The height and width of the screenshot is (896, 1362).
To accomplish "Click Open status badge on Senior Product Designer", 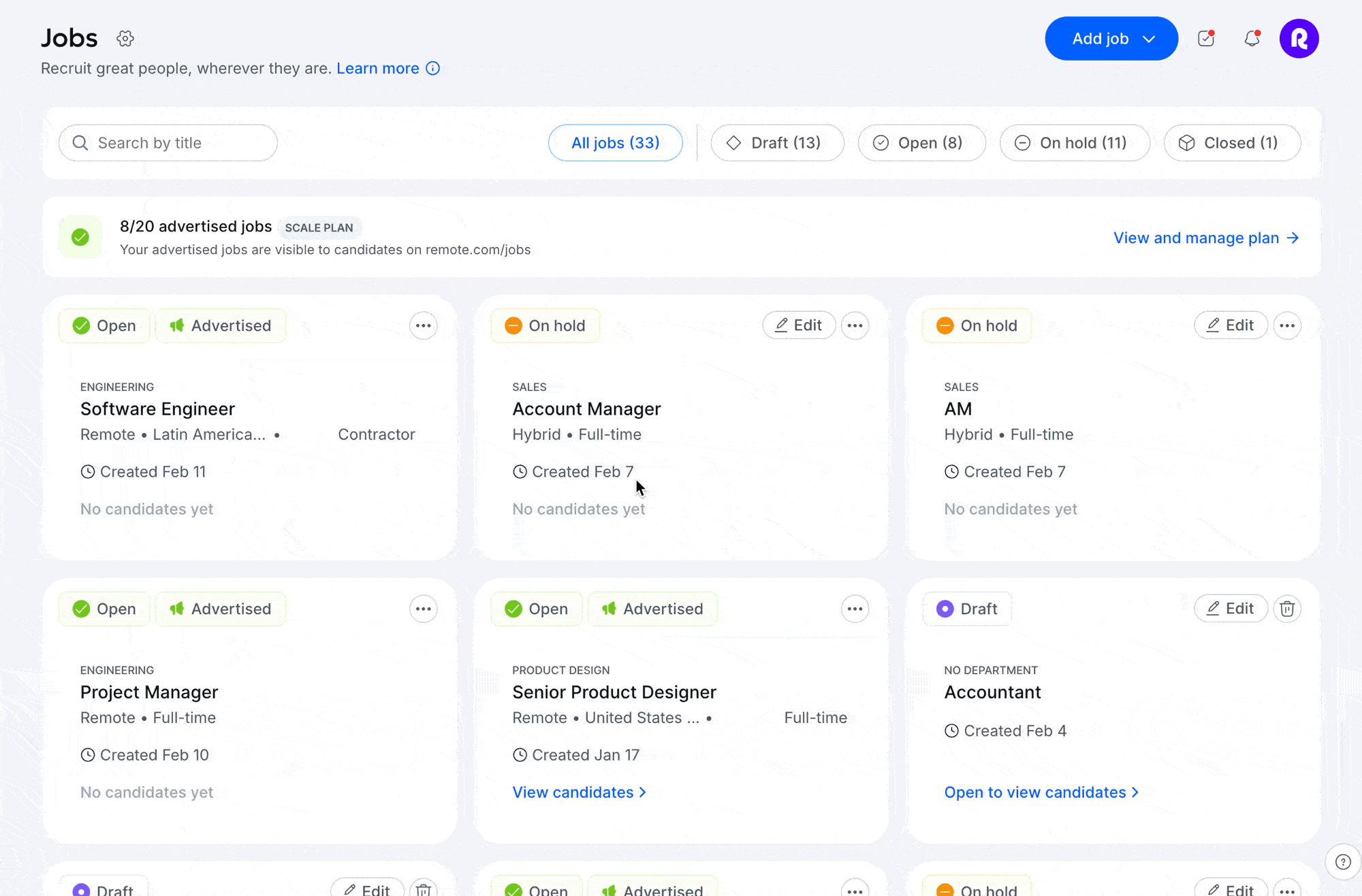I will (537, 609).
